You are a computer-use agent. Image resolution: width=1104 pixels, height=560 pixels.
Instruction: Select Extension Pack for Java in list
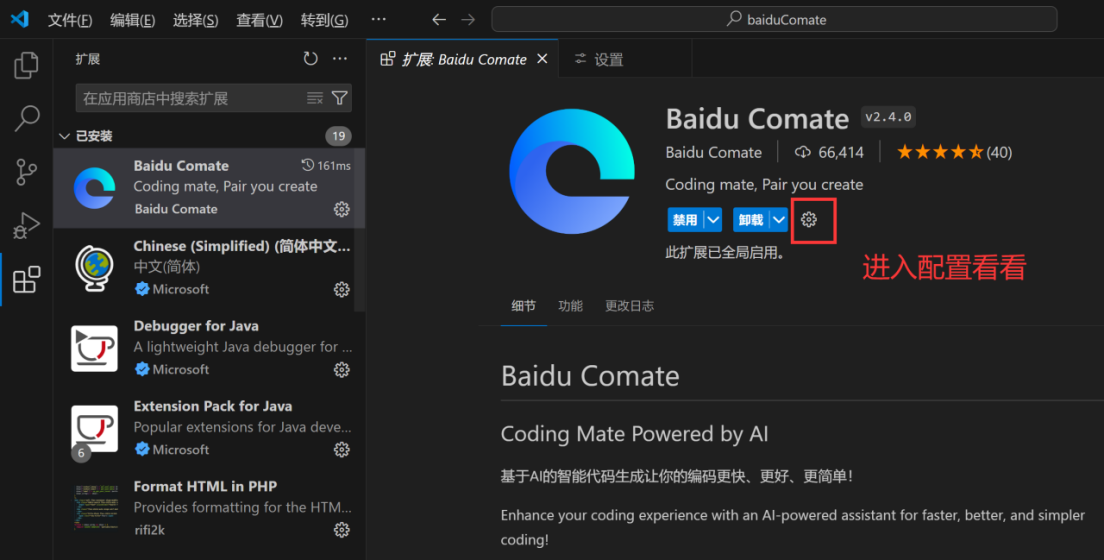(209, 429)
